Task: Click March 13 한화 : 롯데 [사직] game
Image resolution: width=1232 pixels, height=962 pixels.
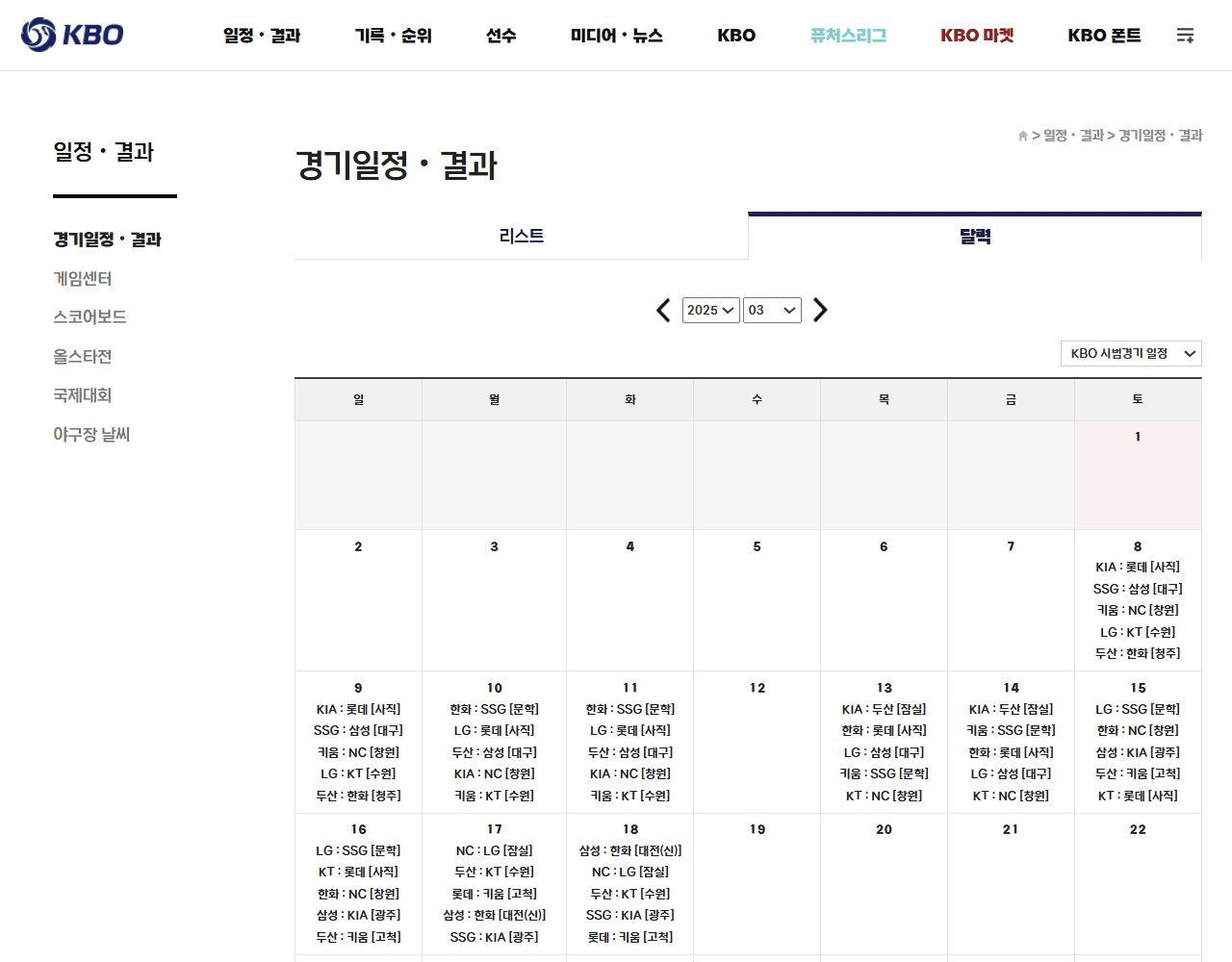Action: coord(884,730)
